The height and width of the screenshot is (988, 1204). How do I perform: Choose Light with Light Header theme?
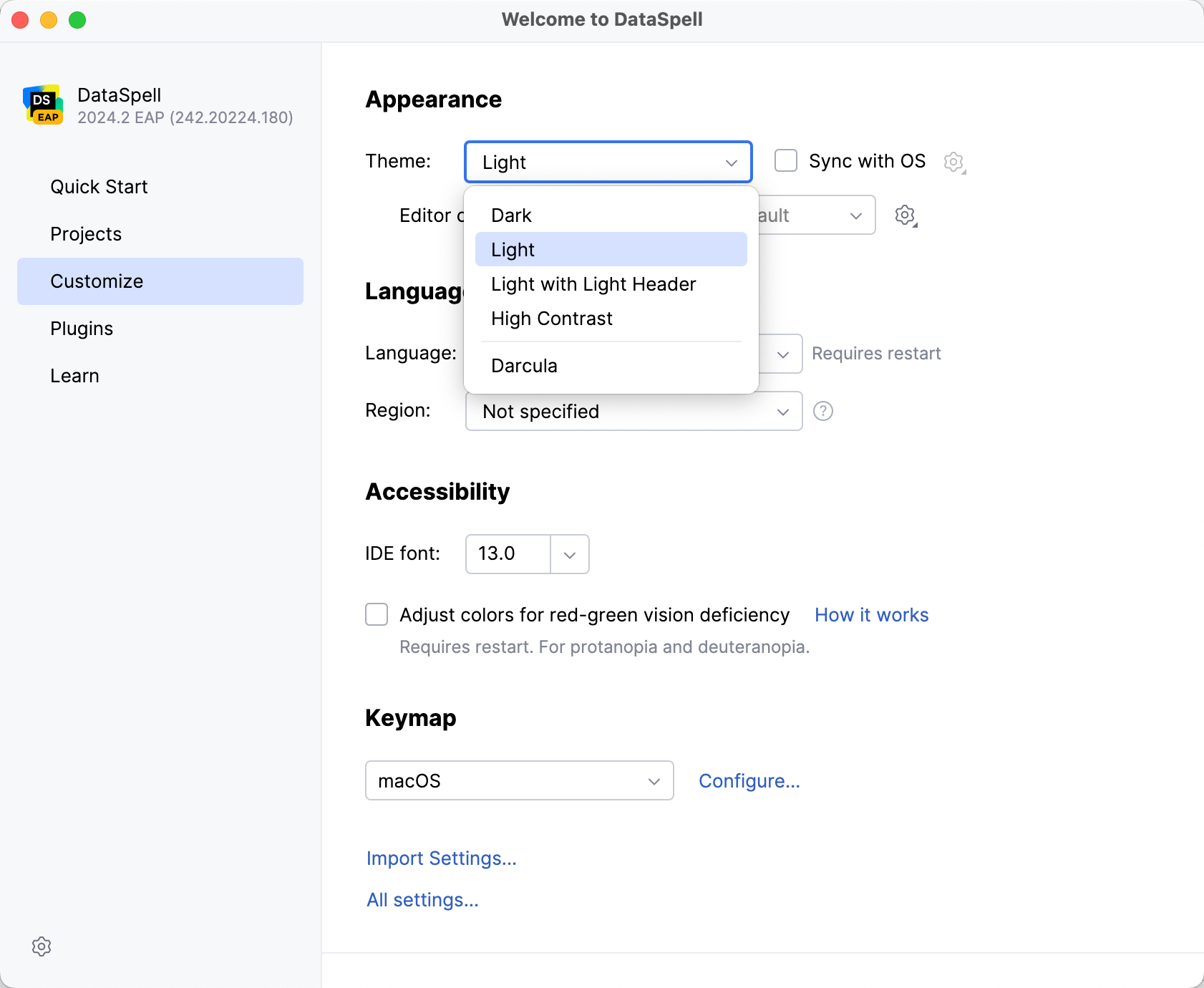[593, 284]
